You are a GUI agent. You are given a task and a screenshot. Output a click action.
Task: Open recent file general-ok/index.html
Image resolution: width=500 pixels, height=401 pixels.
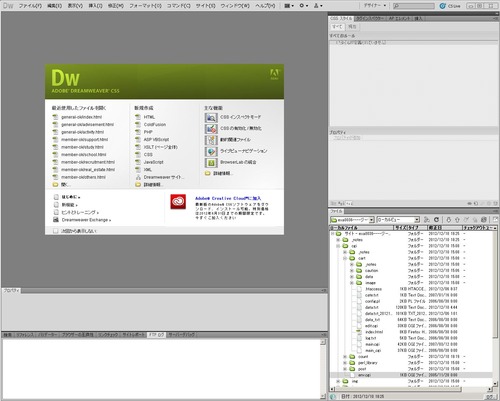81,117
